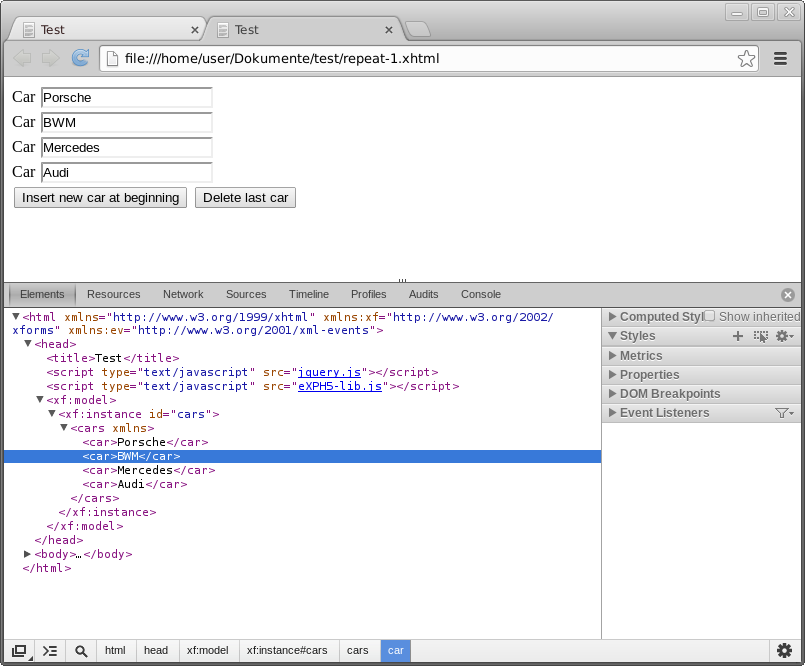Collapse the html root node
This screenshot has height=666, width=805.
(16, 316)
